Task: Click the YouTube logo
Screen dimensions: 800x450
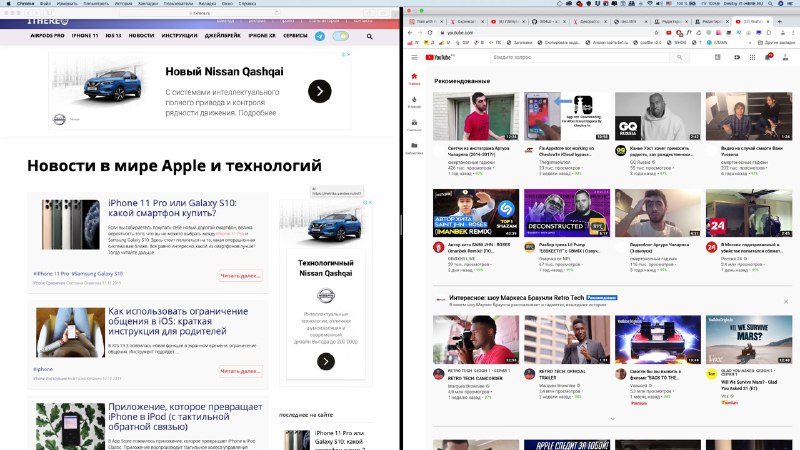Action: pos(439,58)
